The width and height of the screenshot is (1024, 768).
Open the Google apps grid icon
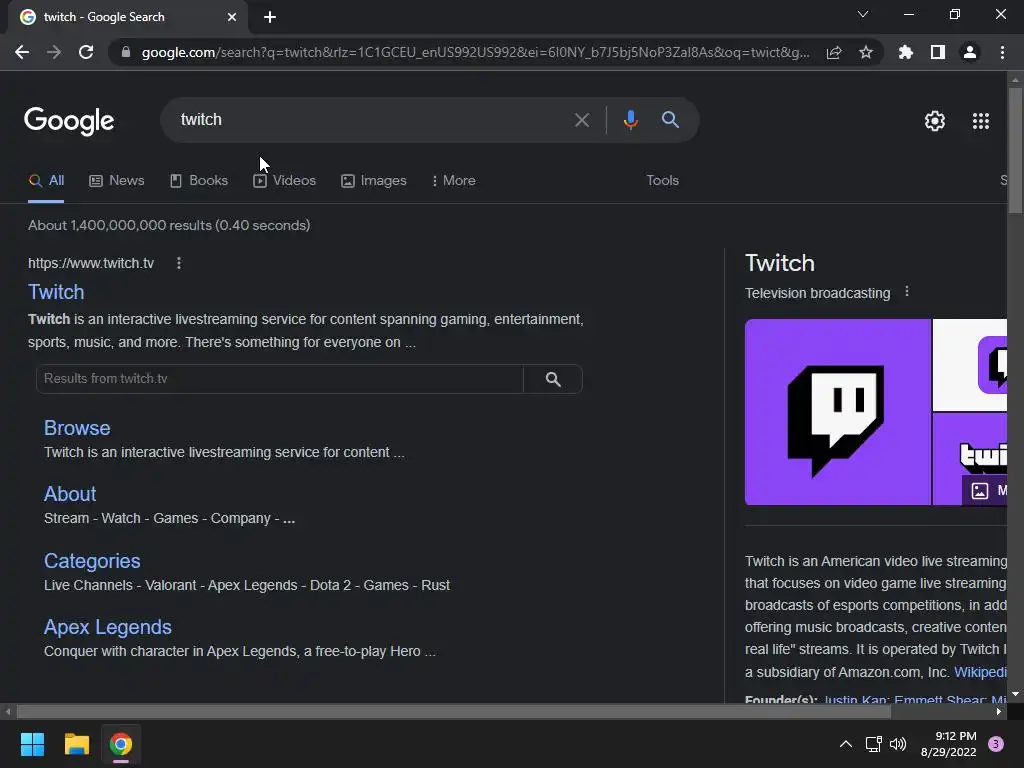click(981, 121)
